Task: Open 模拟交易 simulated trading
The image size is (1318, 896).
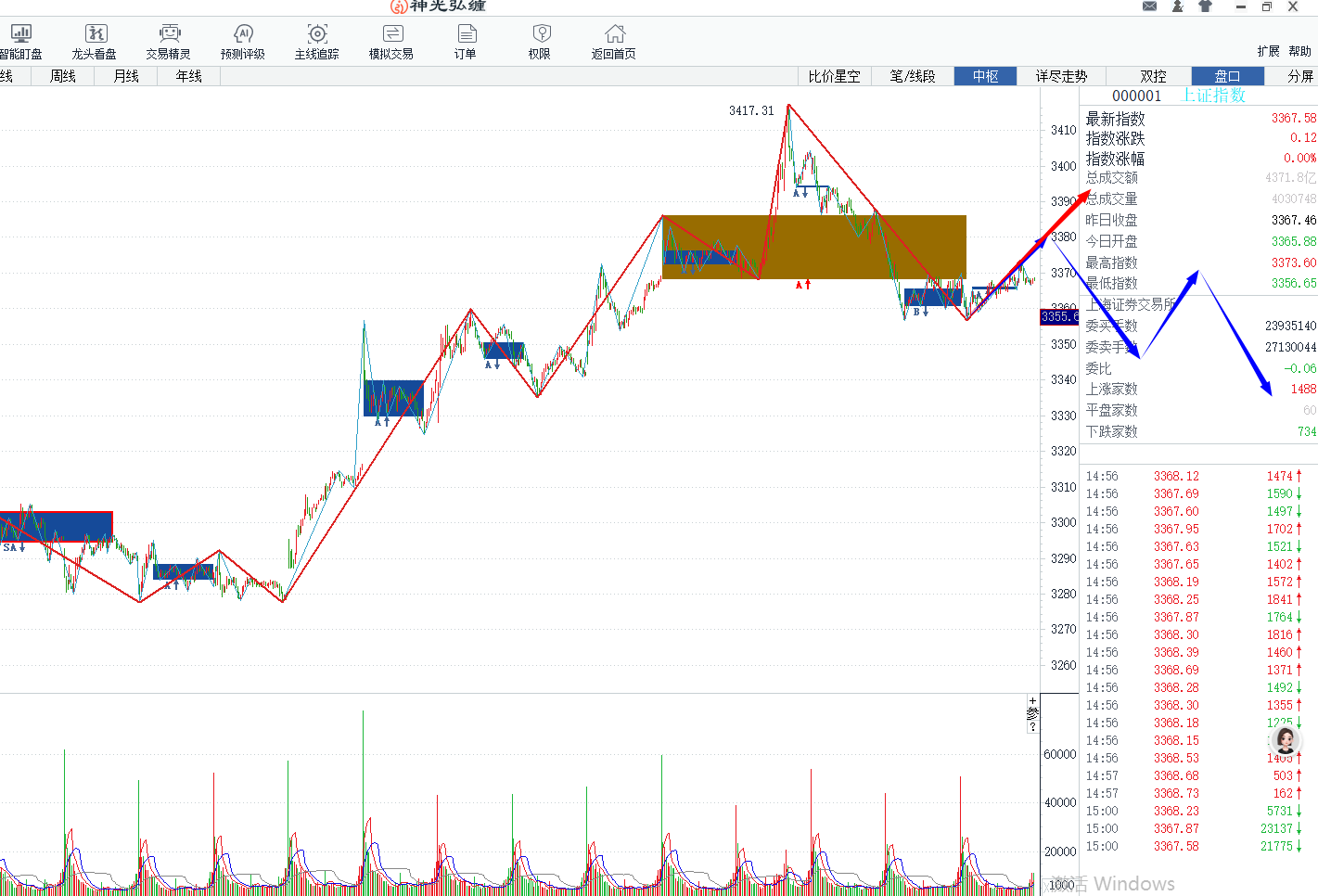Action: click(x=391, y=42)
